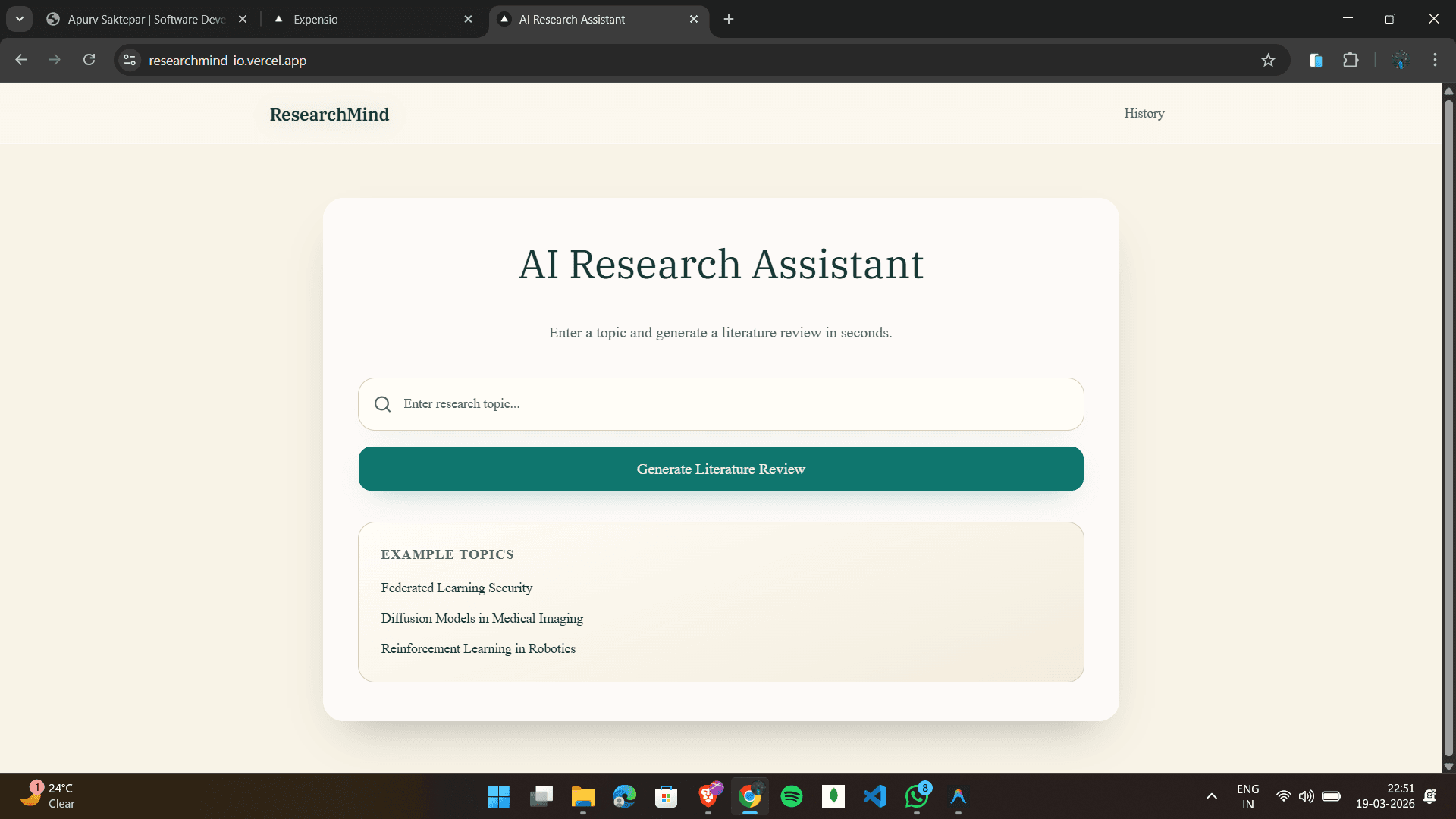Close the AI Research Assistant tab

[694, 19]
